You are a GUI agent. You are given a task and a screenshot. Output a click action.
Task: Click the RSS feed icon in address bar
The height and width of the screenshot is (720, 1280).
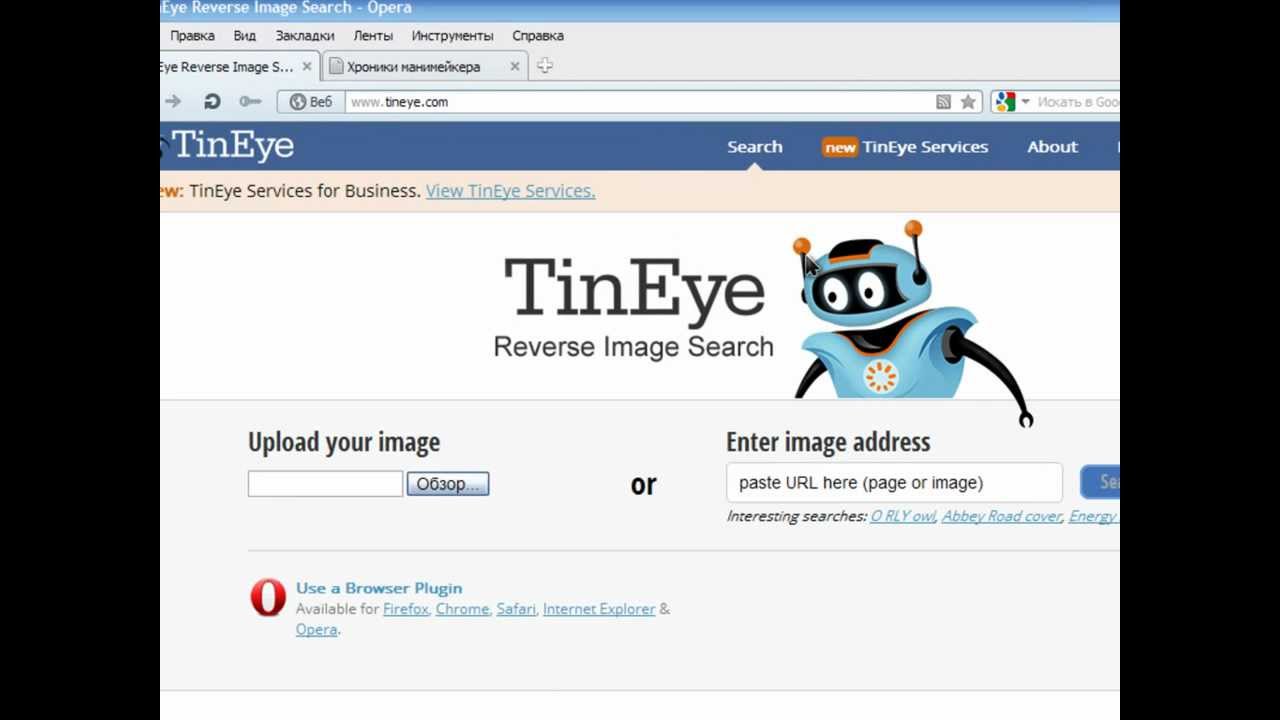(943, 102)
